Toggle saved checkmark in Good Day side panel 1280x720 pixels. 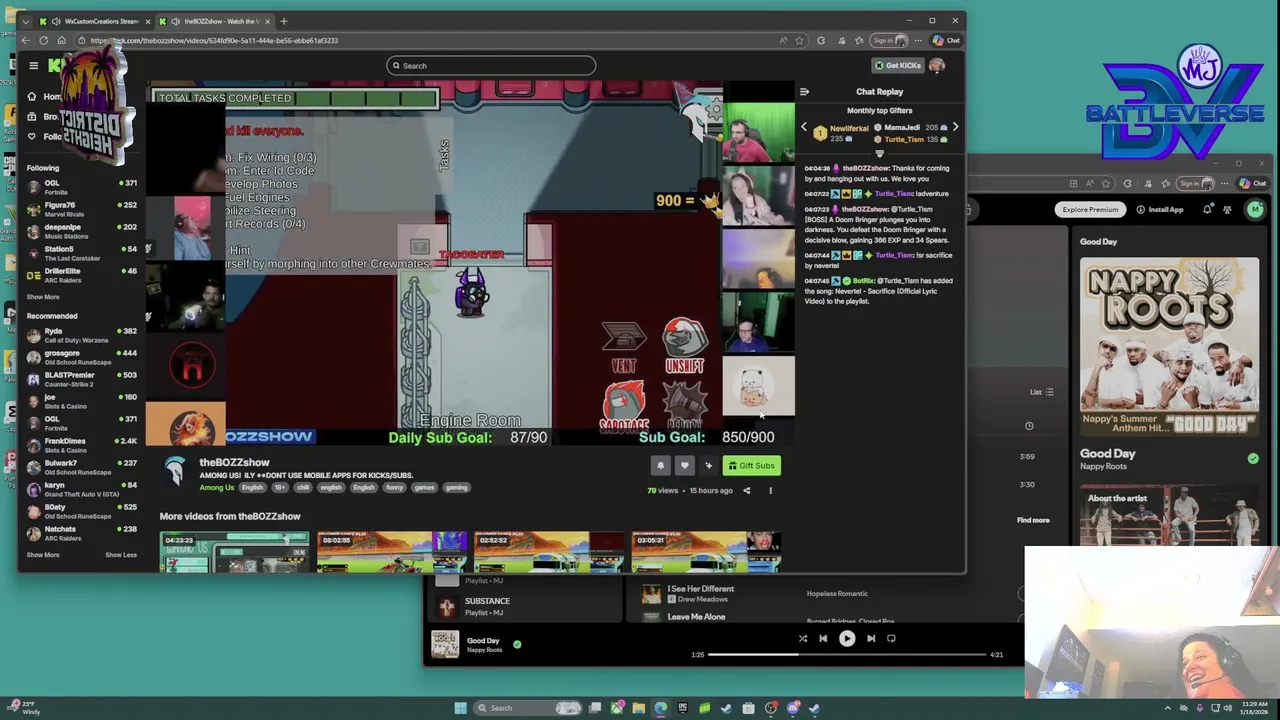click(x=1253, y=458)
